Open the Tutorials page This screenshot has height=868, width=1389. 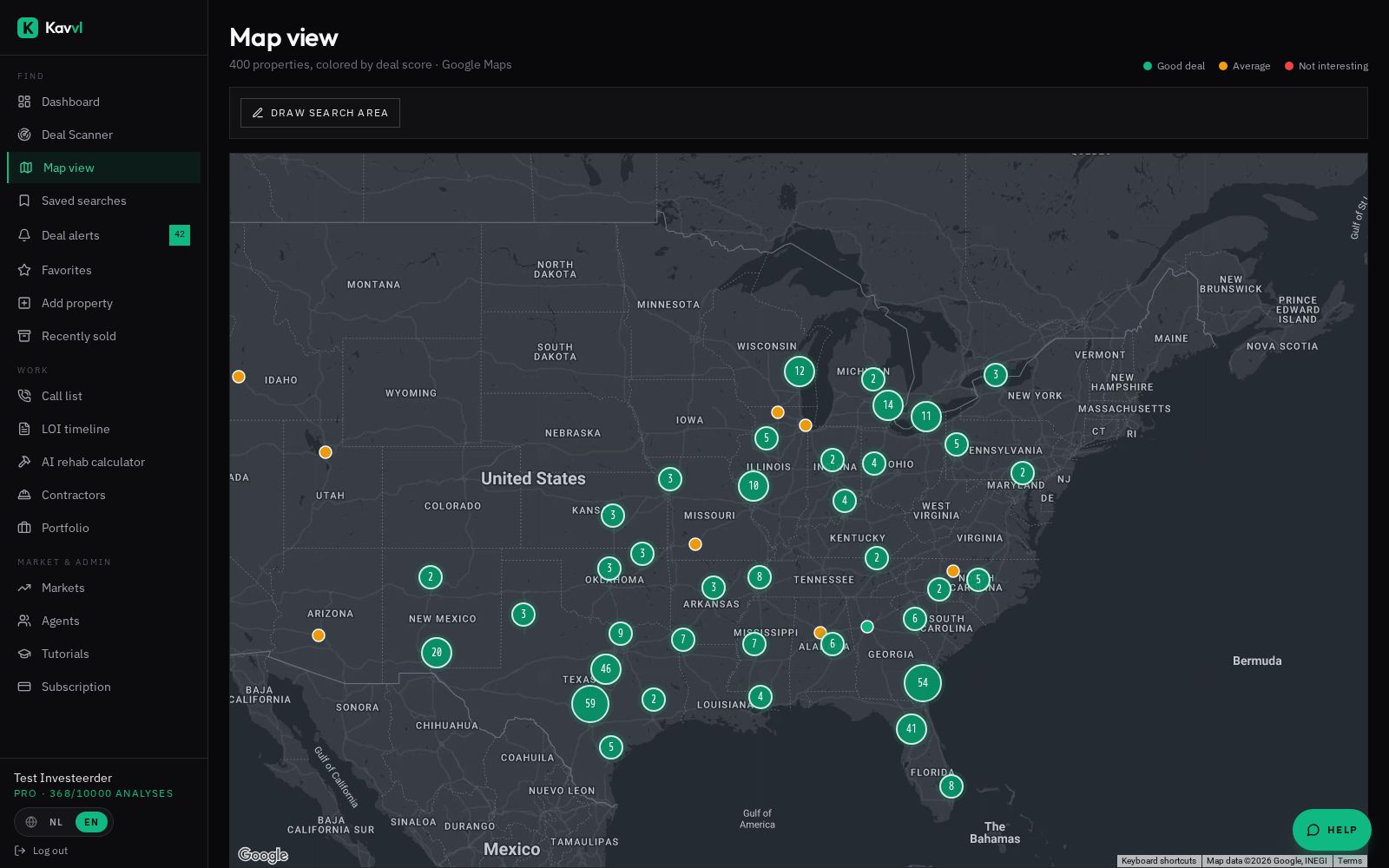[x=103, y=654]
